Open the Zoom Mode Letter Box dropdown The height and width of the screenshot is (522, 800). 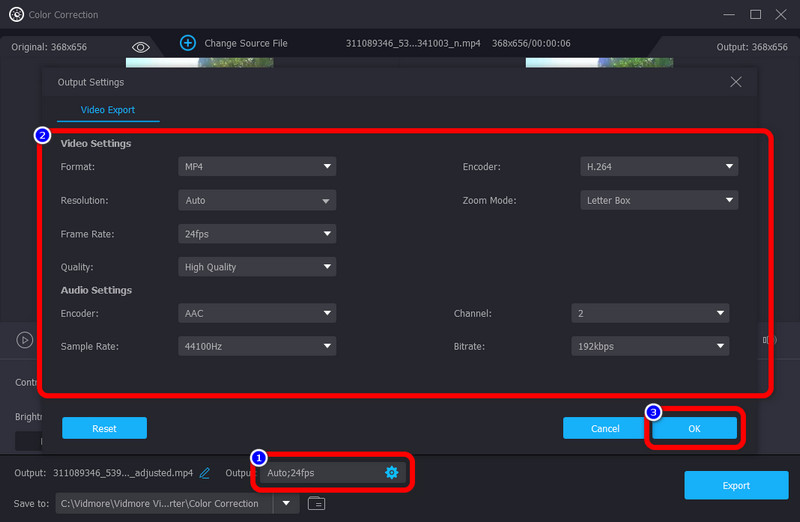(658, 200)
